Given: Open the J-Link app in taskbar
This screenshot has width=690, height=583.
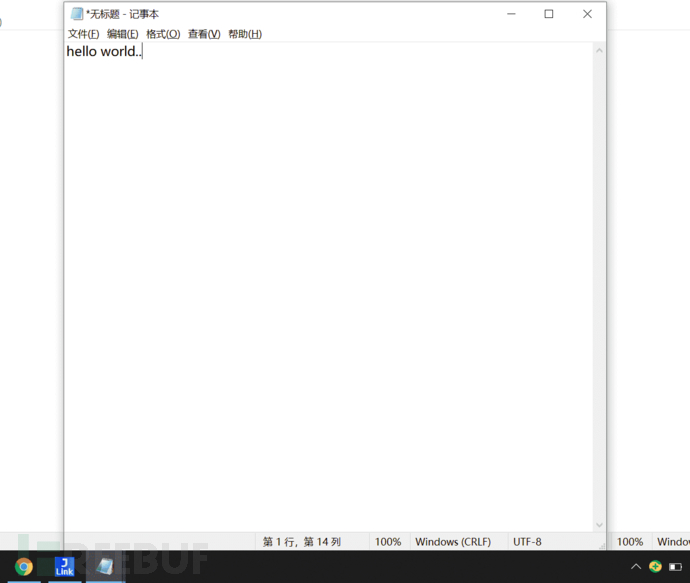Looking at the screenshot, I should 64,567.
